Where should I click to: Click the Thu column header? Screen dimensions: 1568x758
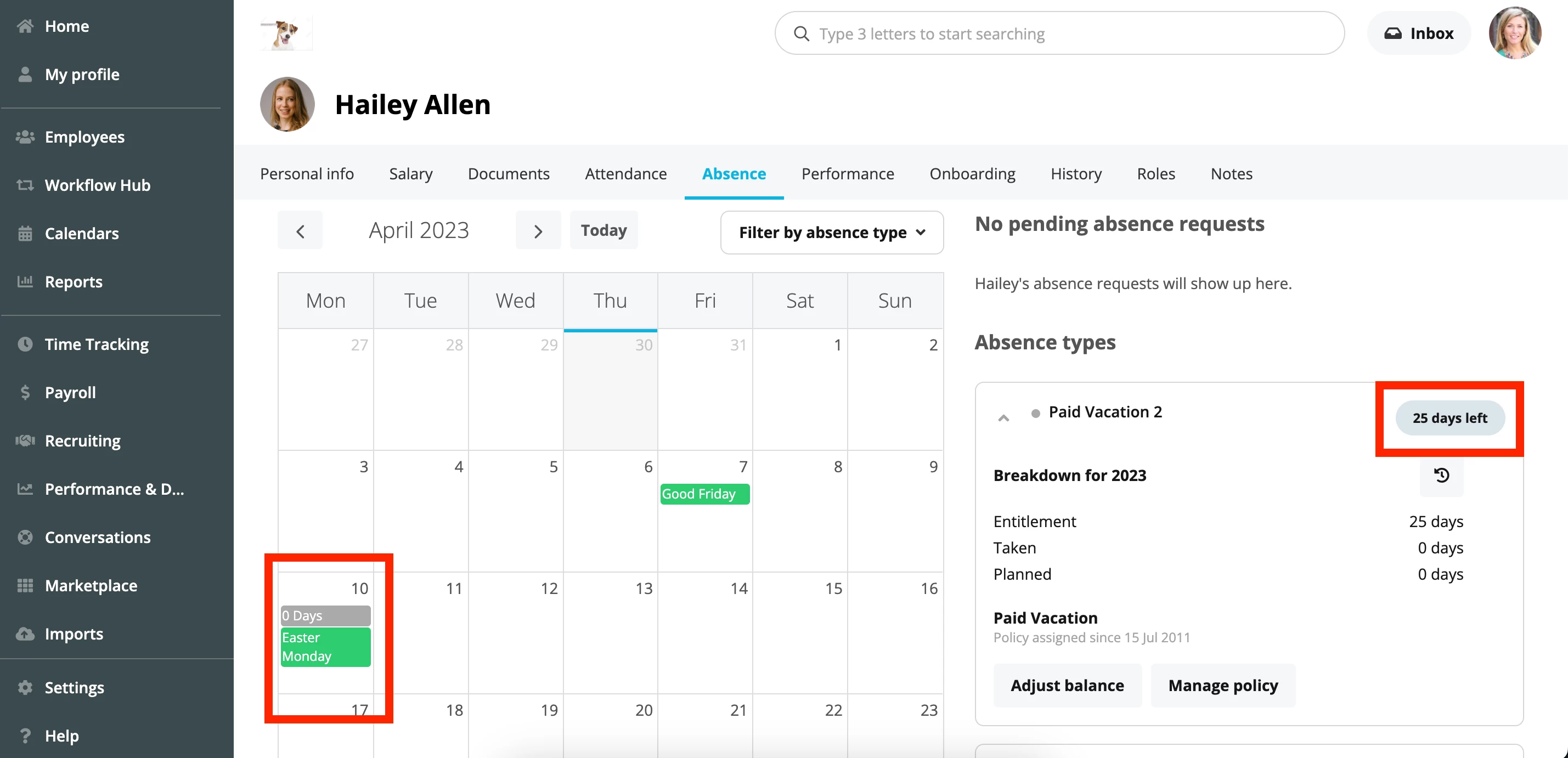click(611, 301)
